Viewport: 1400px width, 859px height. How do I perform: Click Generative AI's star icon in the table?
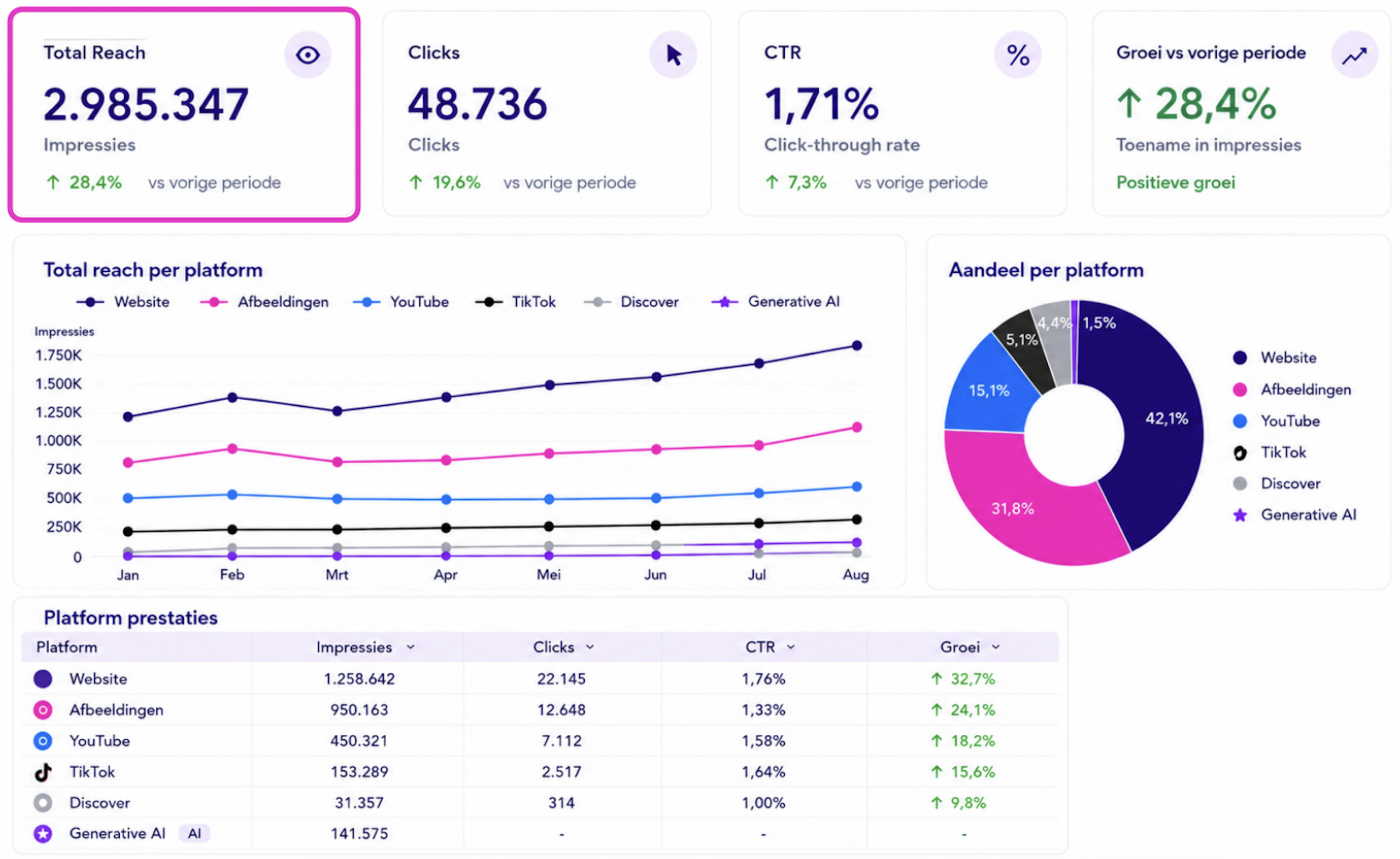click(x=43, y=833)
